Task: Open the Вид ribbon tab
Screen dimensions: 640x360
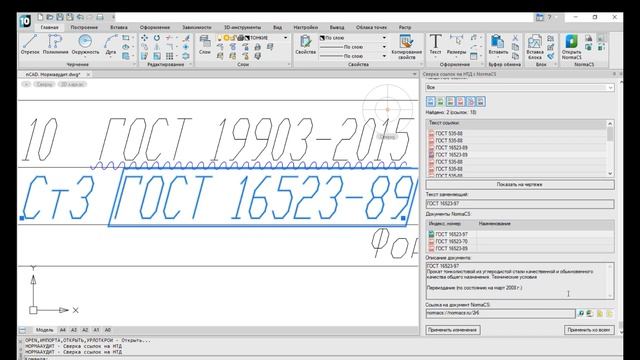Action: point(278,27)
